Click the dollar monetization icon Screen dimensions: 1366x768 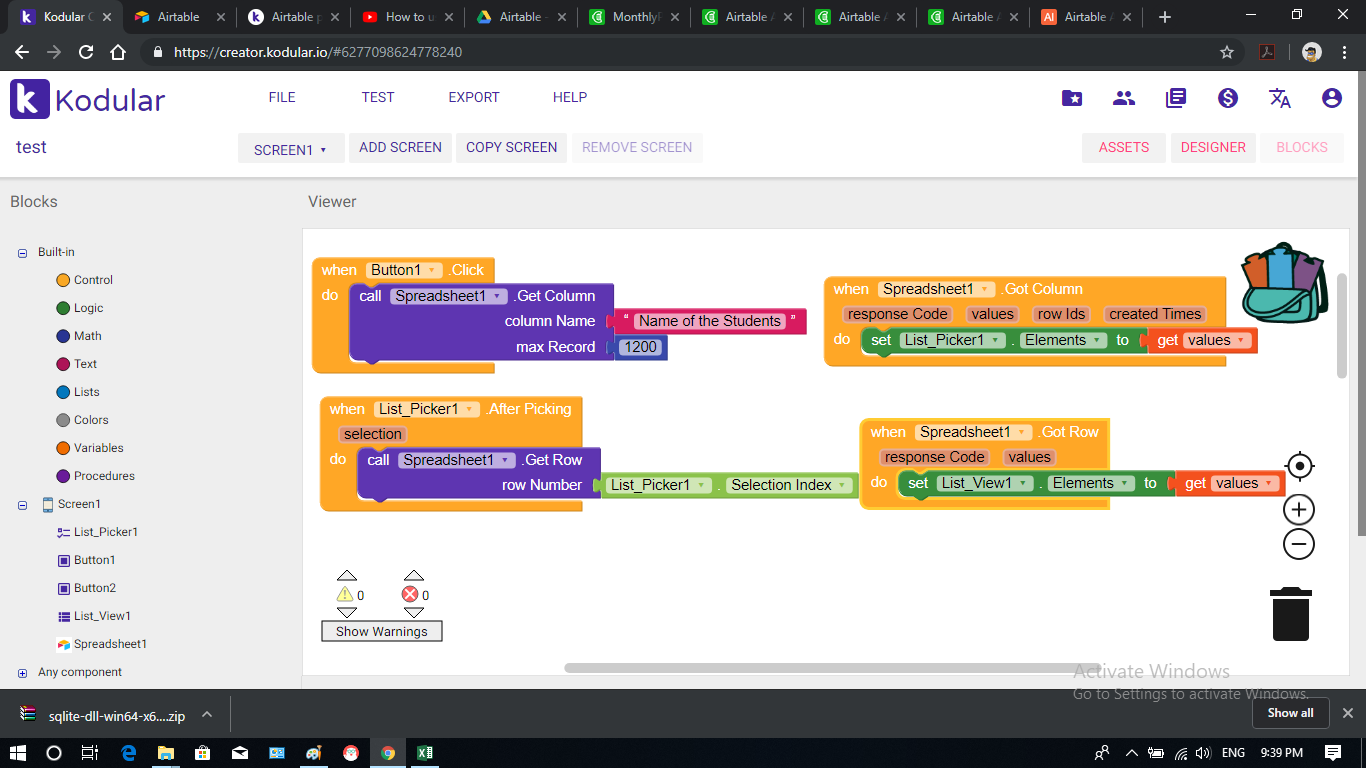(x=1228, y=98)
